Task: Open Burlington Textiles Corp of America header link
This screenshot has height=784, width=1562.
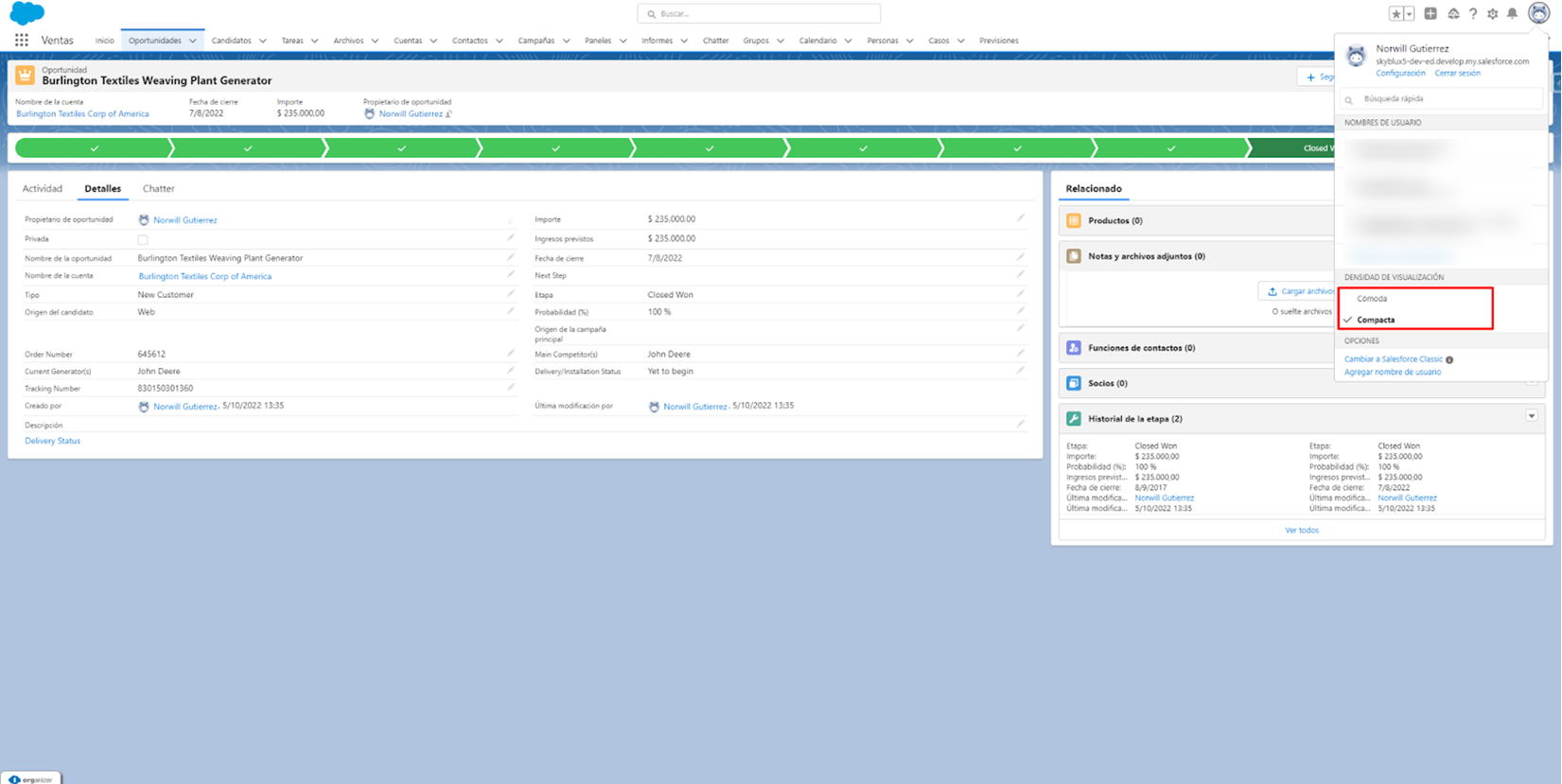Action: coord(82,113)
